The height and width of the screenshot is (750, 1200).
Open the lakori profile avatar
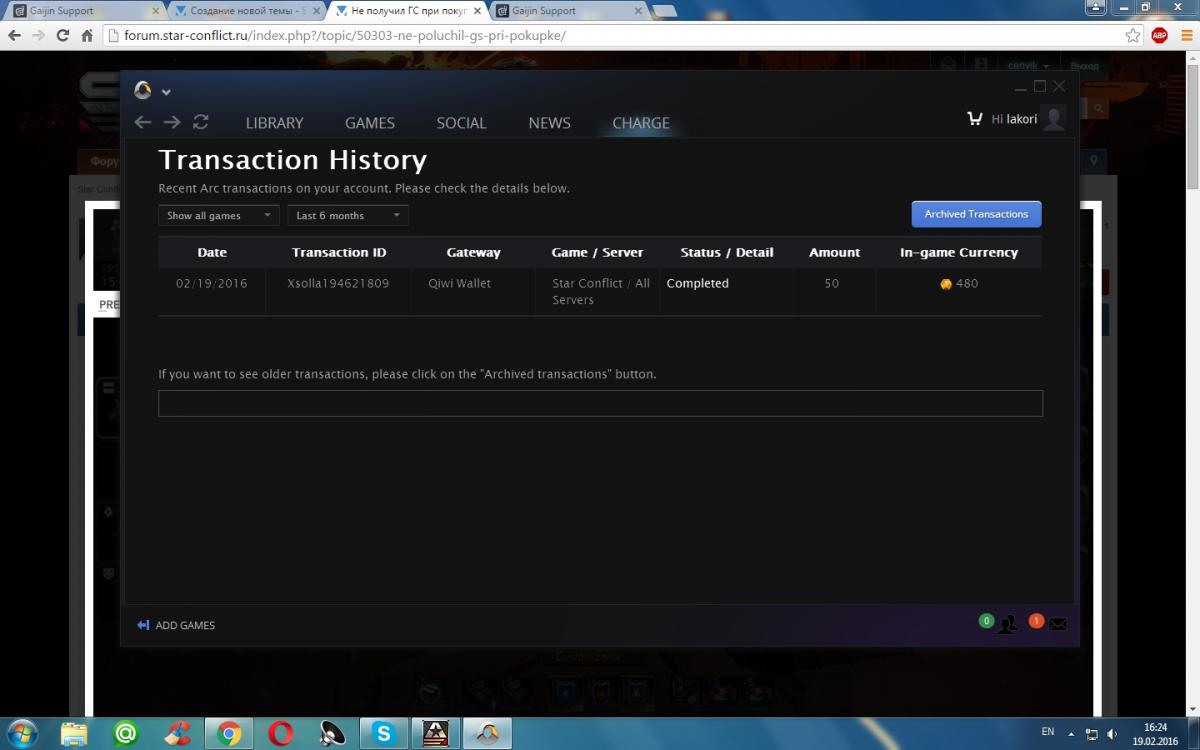pos(1054,119)
